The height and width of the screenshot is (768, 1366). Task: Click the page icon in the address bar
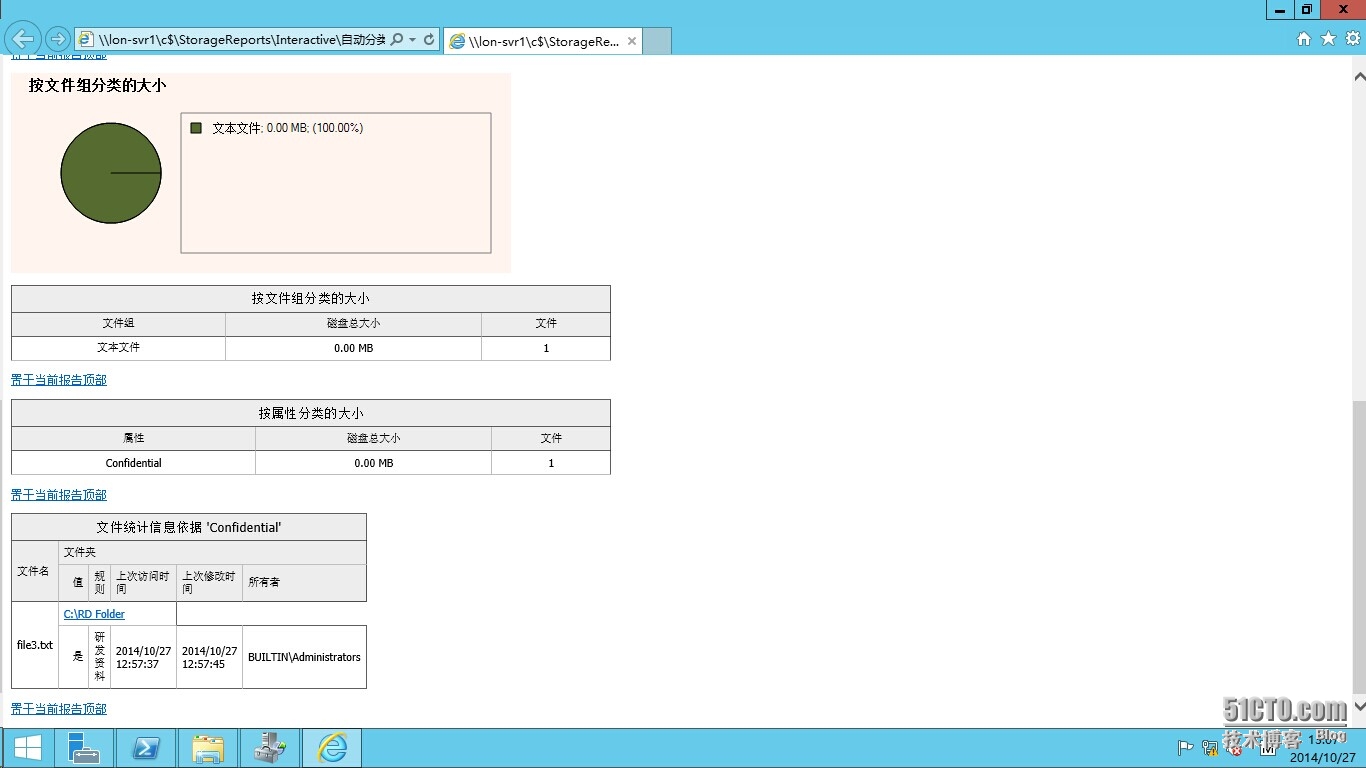pos(87,40)
